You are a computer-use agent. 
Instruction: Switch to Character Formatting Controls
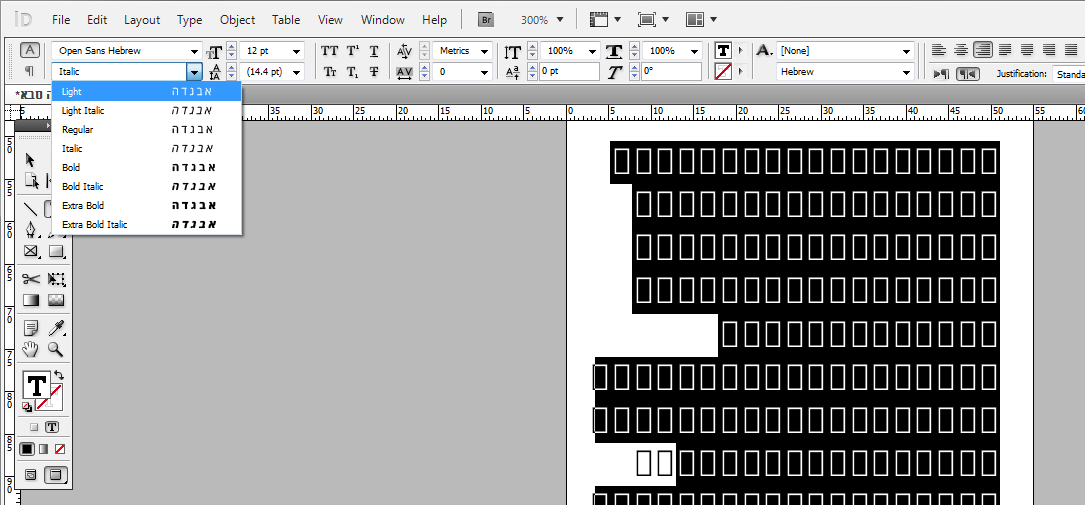pyautogui.click(x=30, y=50)
